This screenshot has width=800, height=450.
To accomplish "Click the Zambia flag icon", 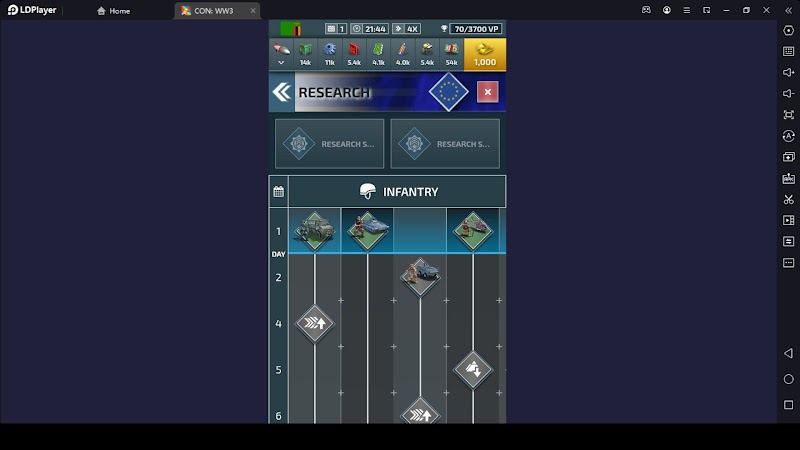I will [x=290, y=29].
